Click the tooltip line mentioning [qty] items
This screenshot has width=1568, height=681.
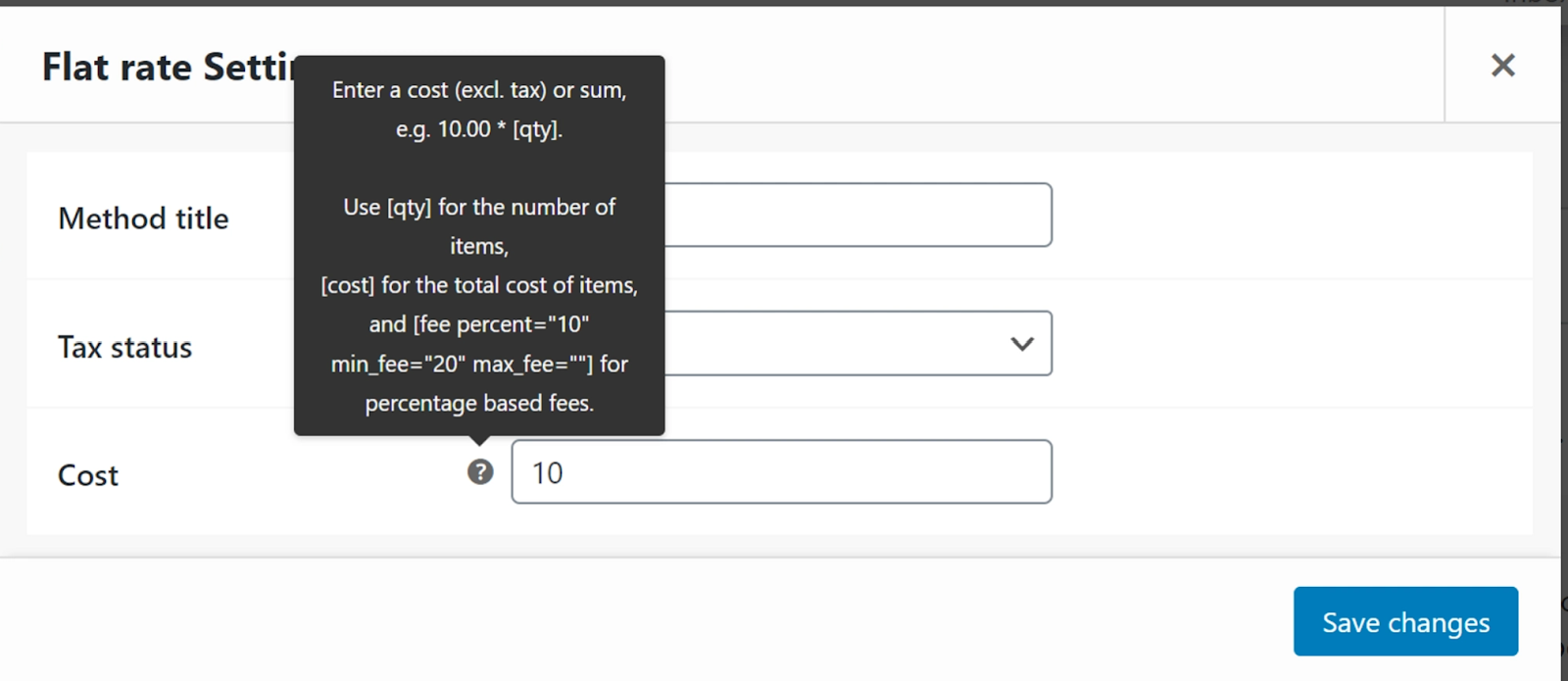pos(479,208)
